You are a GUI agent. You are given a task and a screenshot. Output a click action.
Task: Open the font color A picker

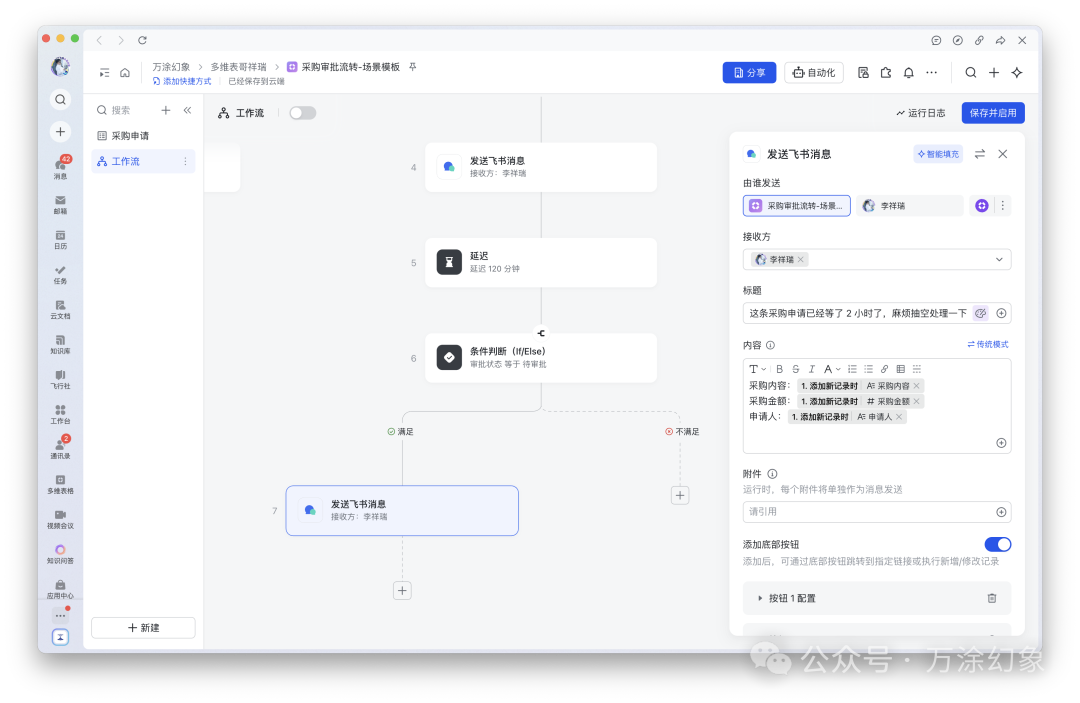[828, 368]
